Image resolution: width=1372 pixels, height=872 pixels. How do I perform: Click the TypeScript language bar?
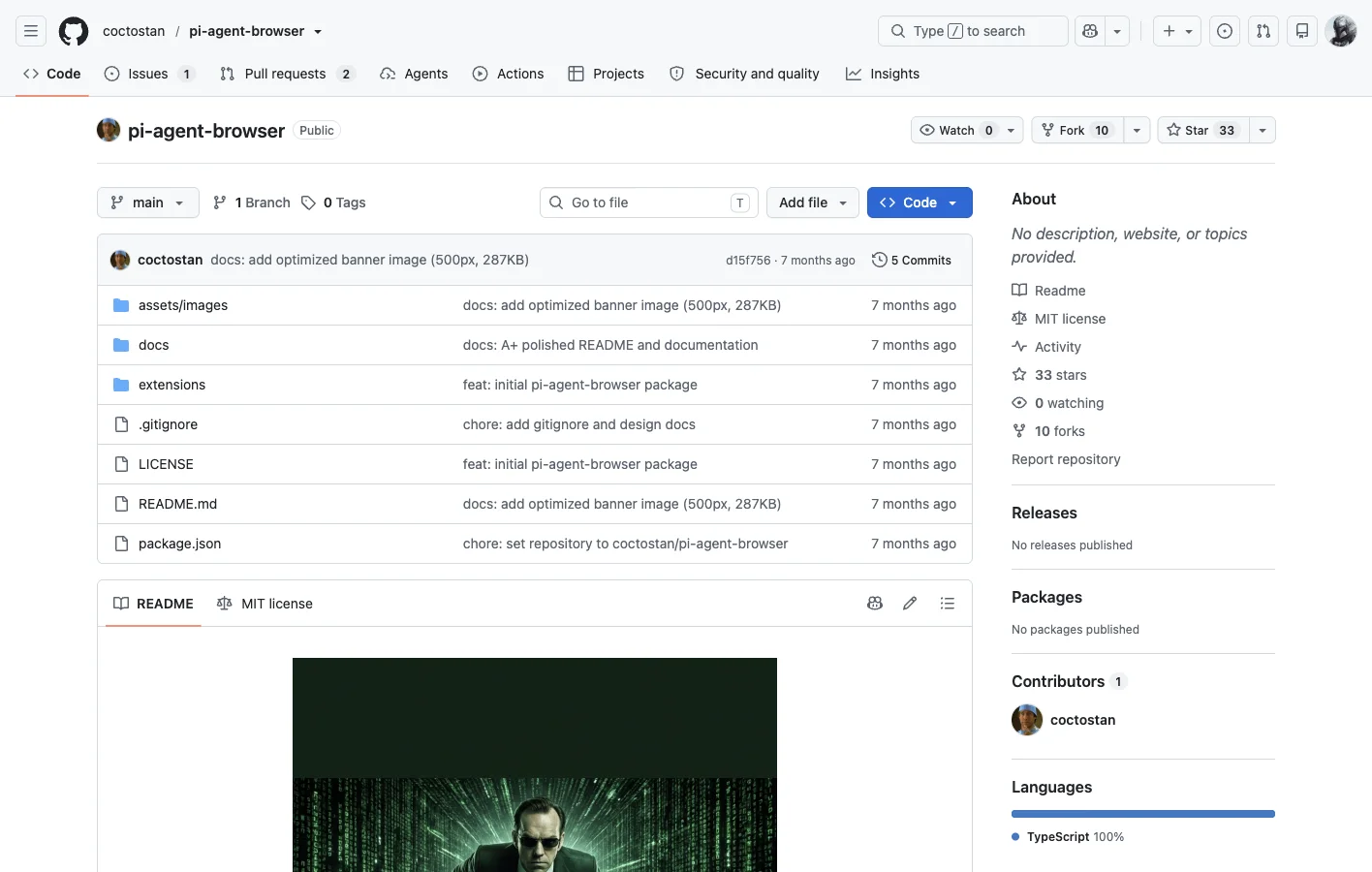pos(1143,814)
